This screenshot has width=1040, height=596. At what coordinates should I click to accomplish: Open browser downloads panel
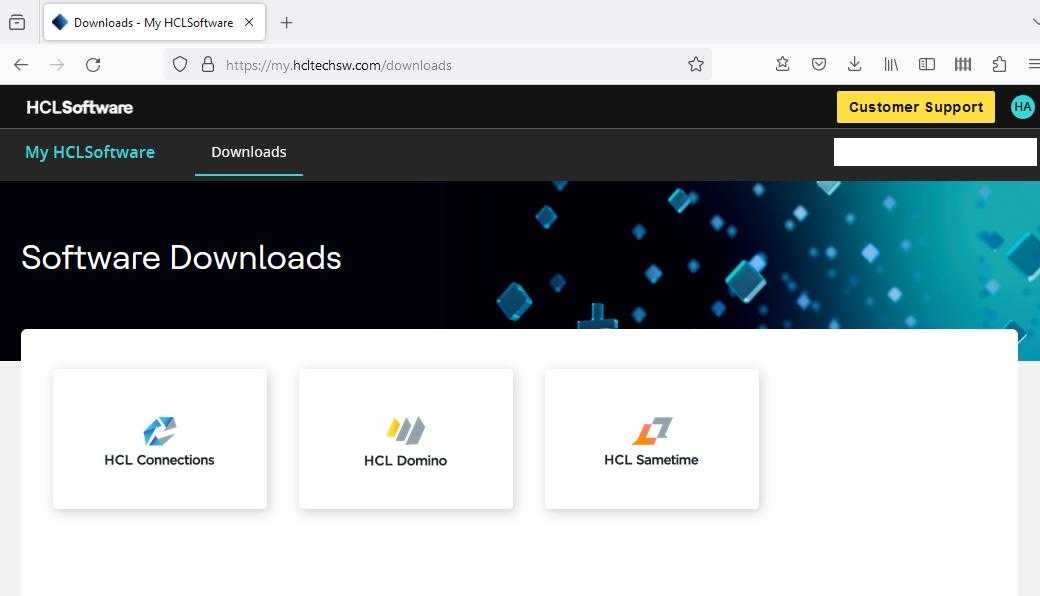point(854,64)
